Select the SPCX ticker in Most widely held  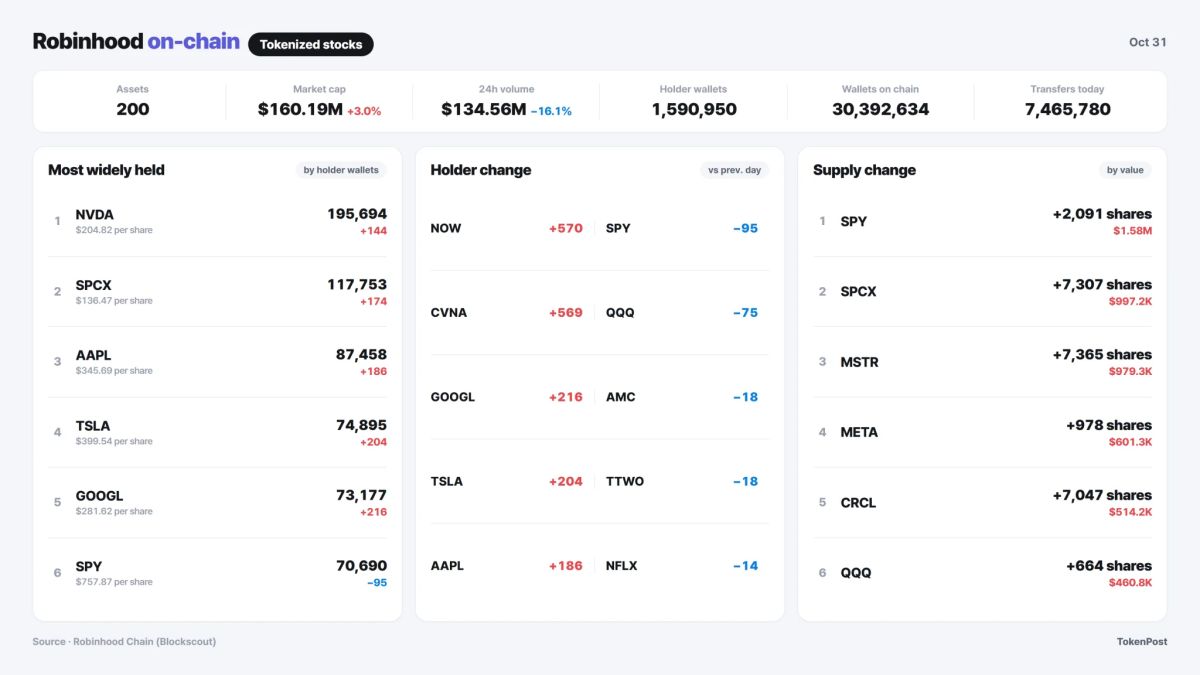click(93, 285)
